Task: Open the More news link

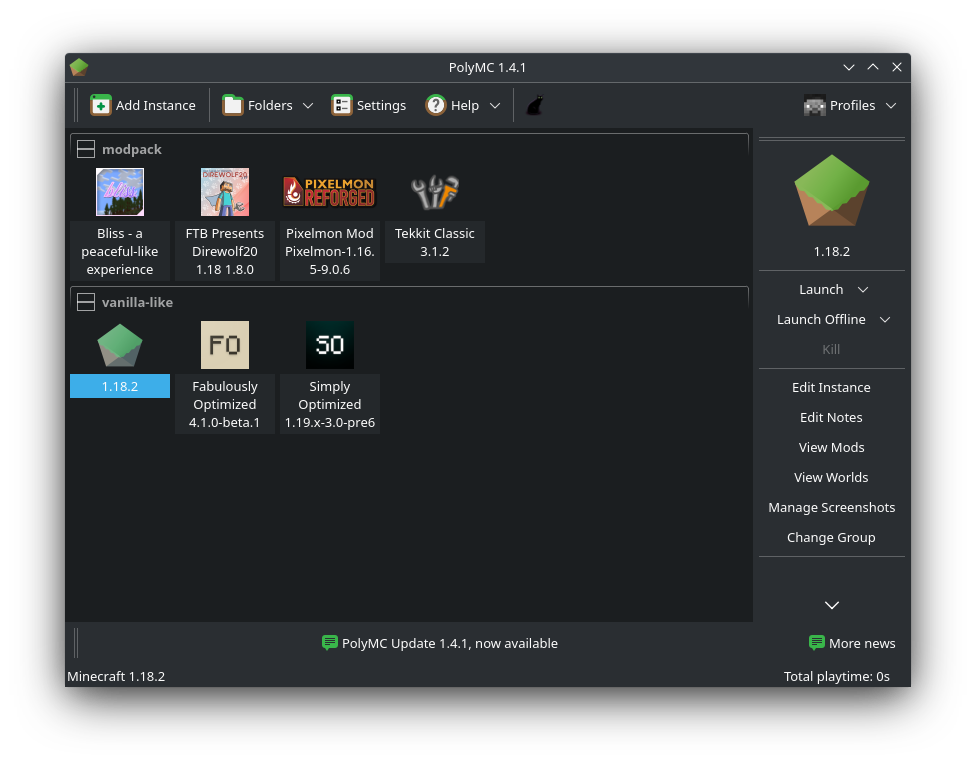Action: [x=862, y=643]
